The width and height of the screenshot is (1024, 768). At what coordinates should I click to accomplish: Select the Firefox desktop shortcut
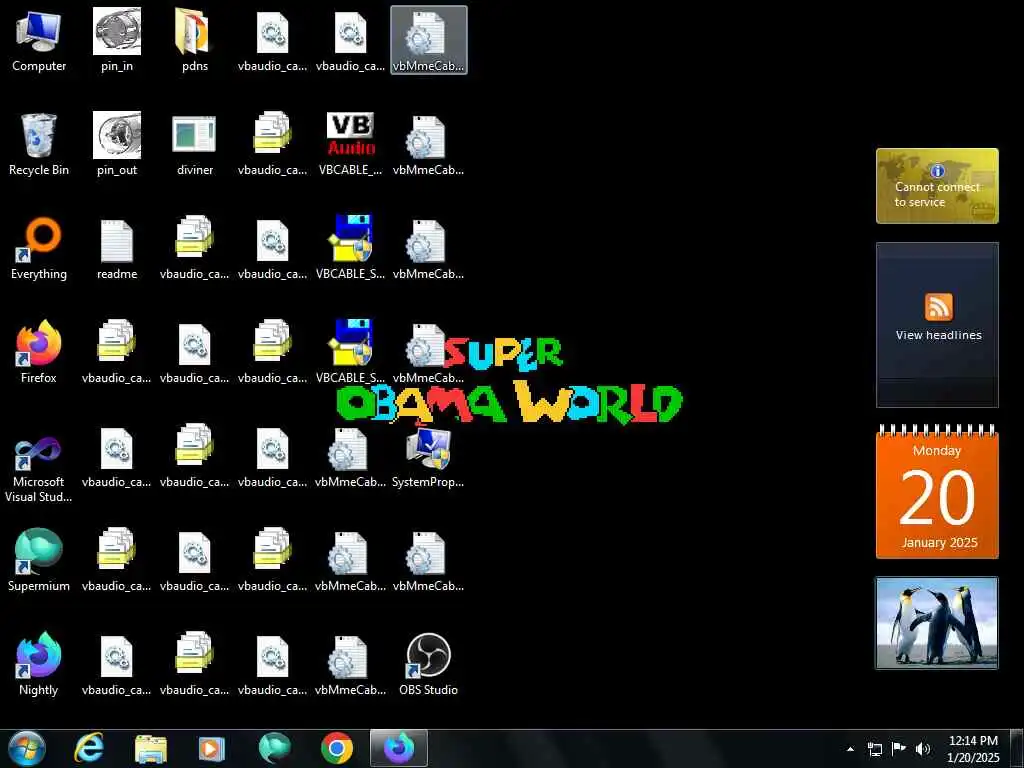(39, 353)
